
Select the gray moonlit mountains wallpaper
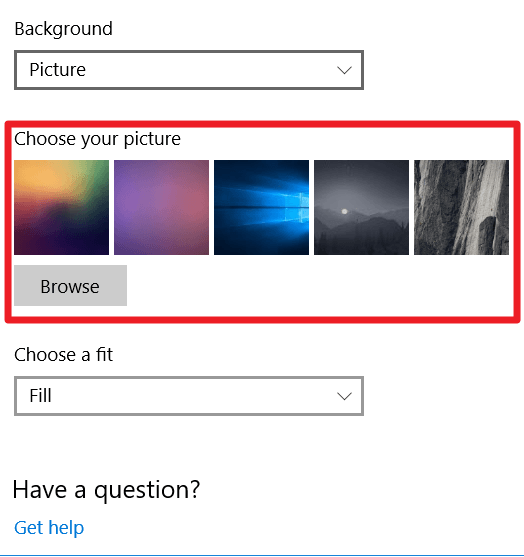point(361,207)
